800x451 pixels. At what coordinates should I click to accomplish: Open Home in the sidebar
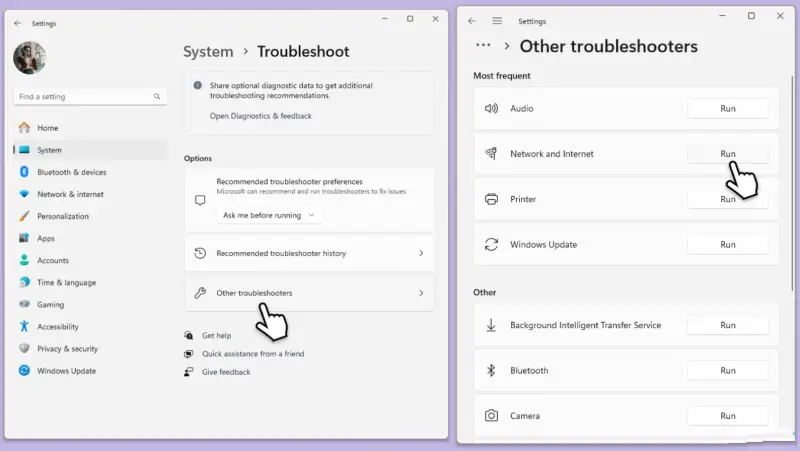click(x=90, y=128)
